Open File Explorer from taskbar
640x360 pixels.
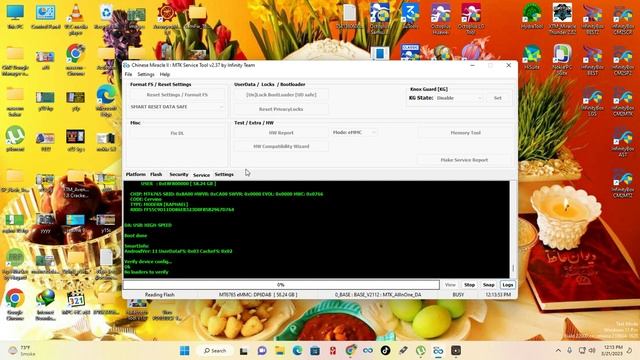280,351
